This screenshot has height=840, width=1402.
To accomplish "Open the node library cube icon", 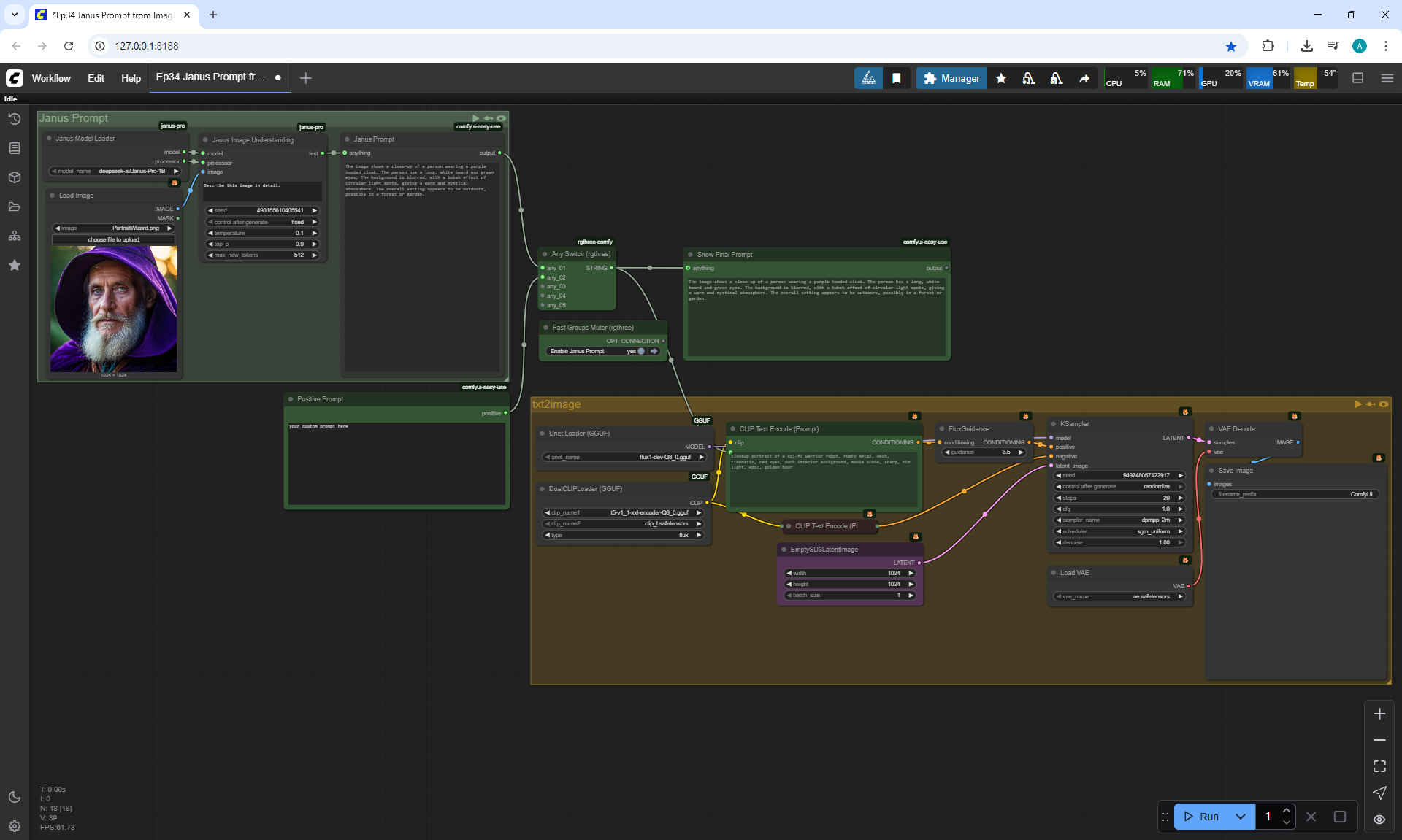I will point(15,177).
